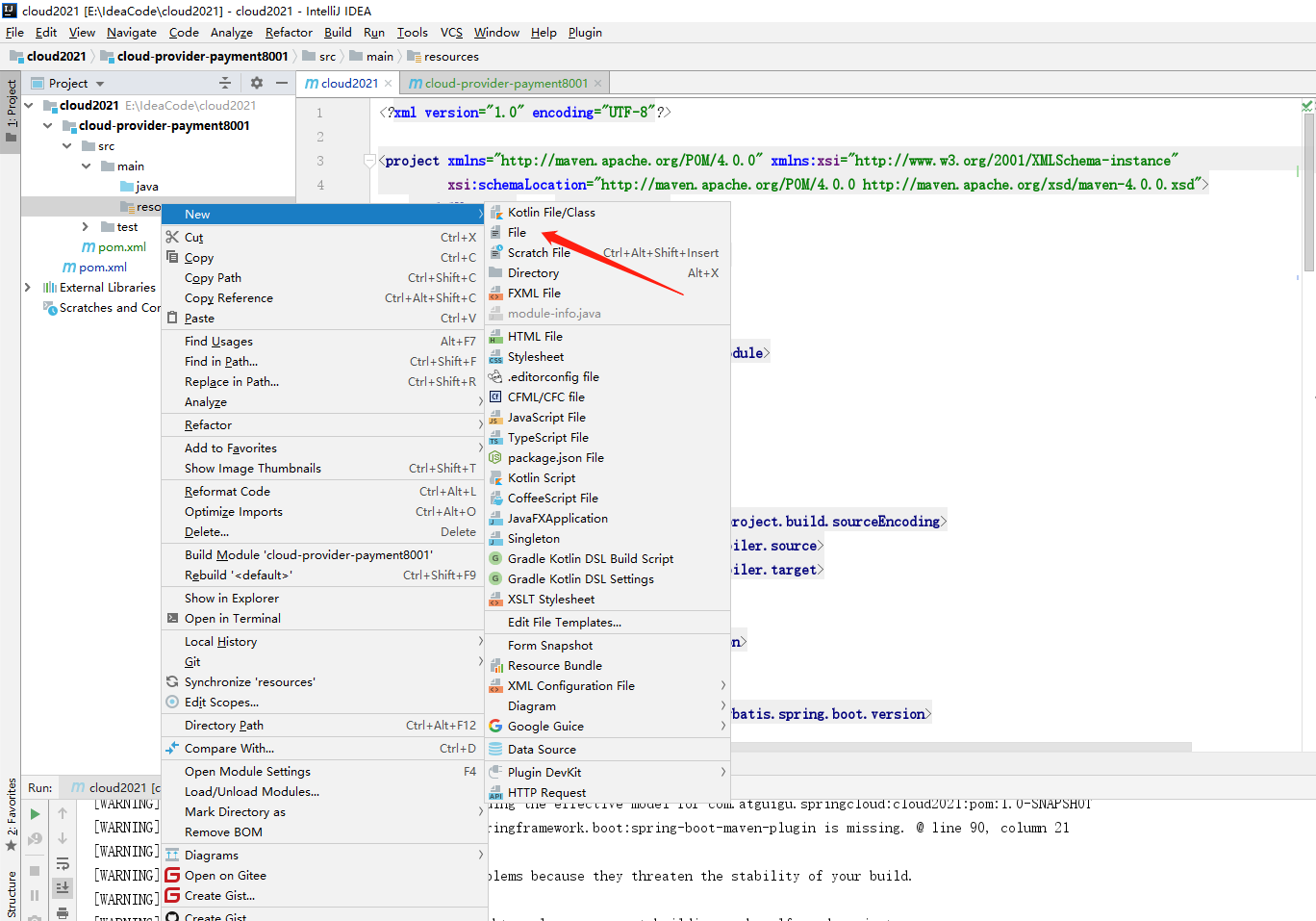Click the Cut scissors icon in context menu

[x=172, y=237]
